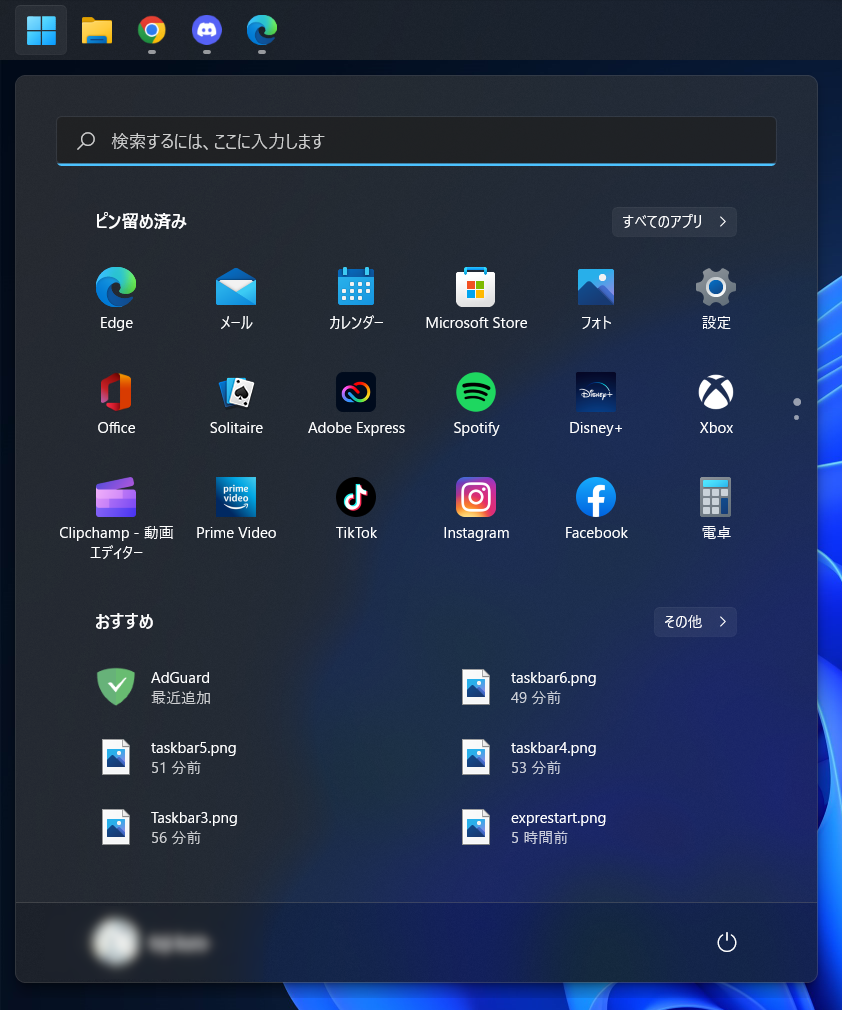
Task: Switch to Discord in the taskbar
Action: (x=207, y=30)
